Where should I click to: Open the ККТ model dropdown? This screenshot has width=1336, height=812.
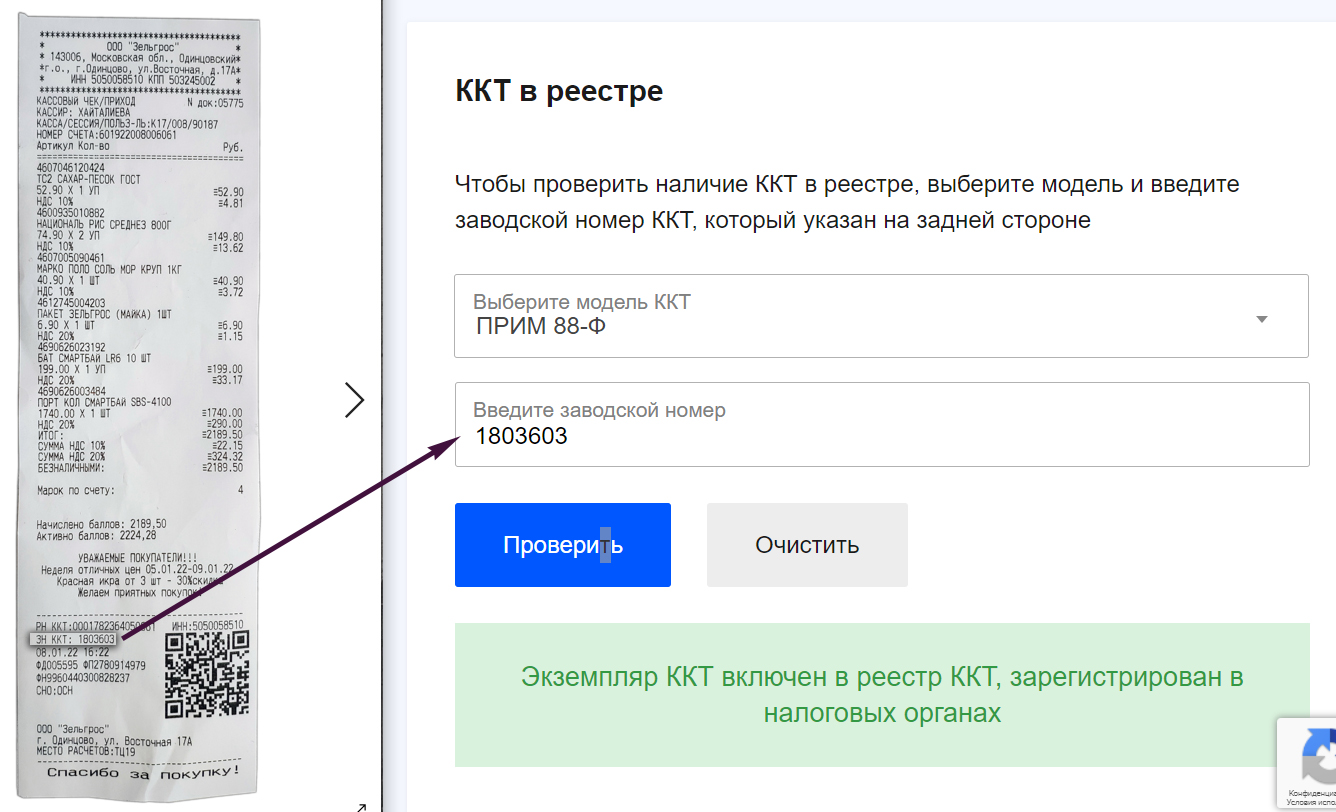click(x=880, y=316)
